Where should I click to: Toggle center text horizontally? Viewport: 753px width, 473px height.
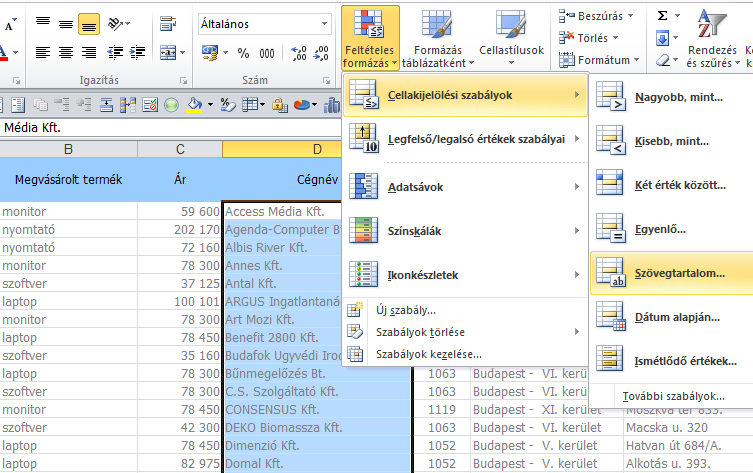pyautogui.click(x=66, y=52)
